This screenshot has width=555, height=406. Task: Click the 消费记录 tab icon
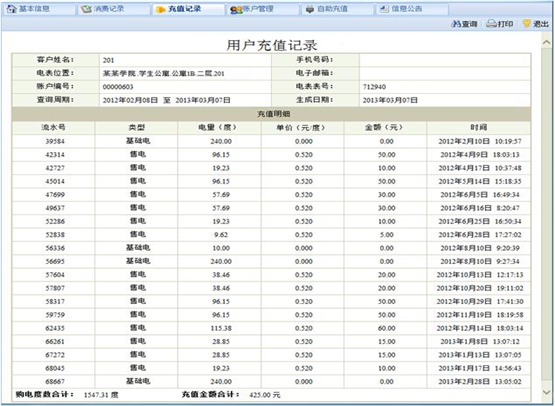click(x=86, y=9)
